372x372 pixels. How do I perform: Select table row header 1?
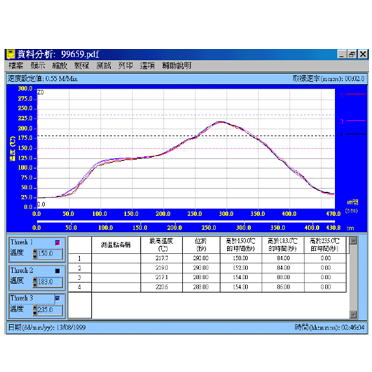pos(80,258)
